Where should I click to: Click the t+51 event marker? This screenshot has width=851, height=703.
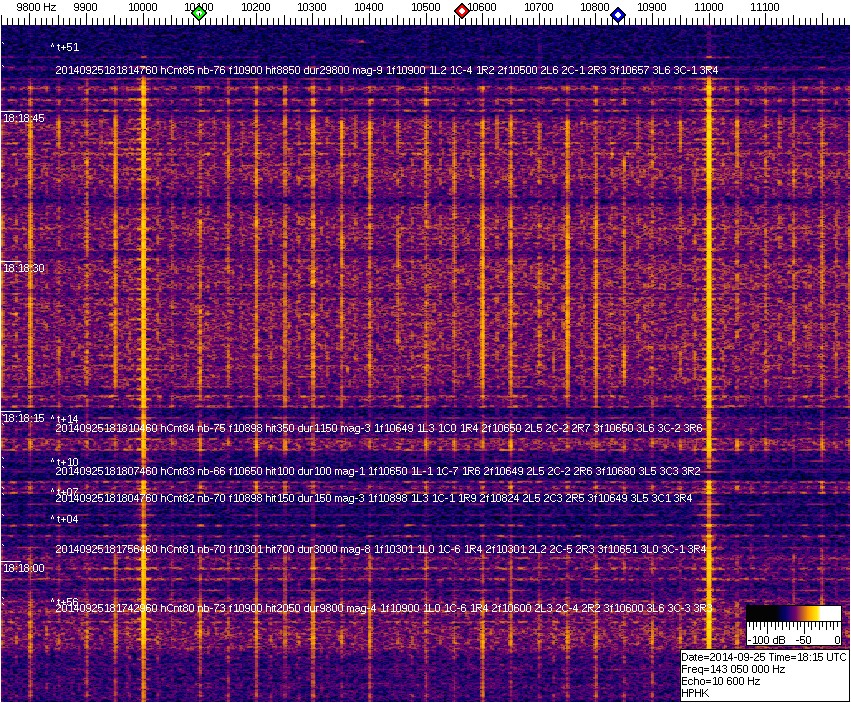(x=66, y=47)
